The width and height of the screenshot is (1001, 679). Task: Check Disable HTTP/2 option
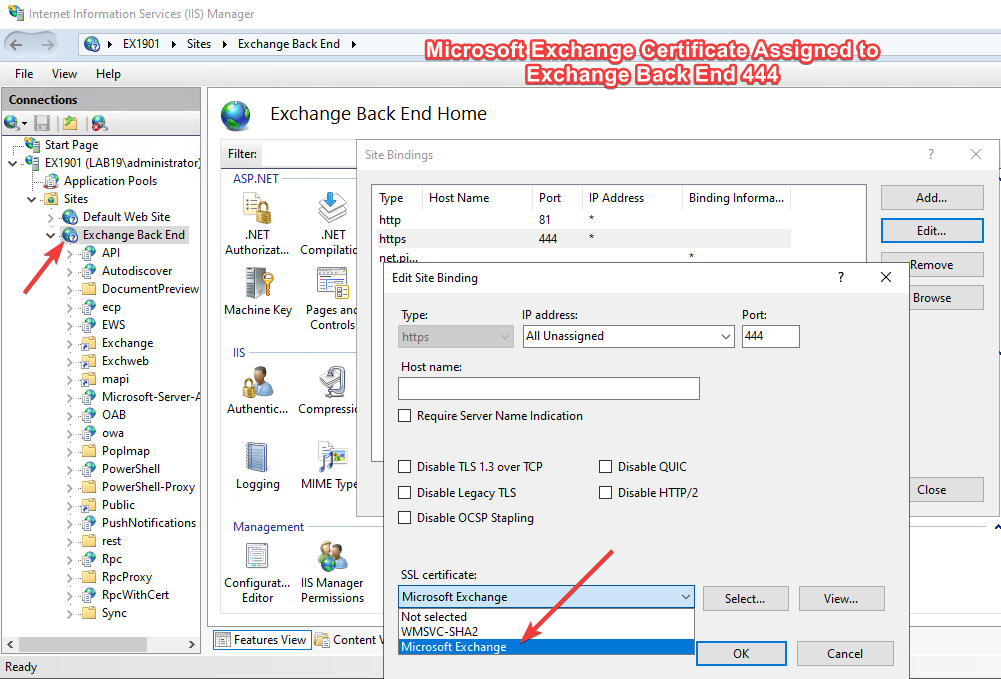(x=605, y=493)
